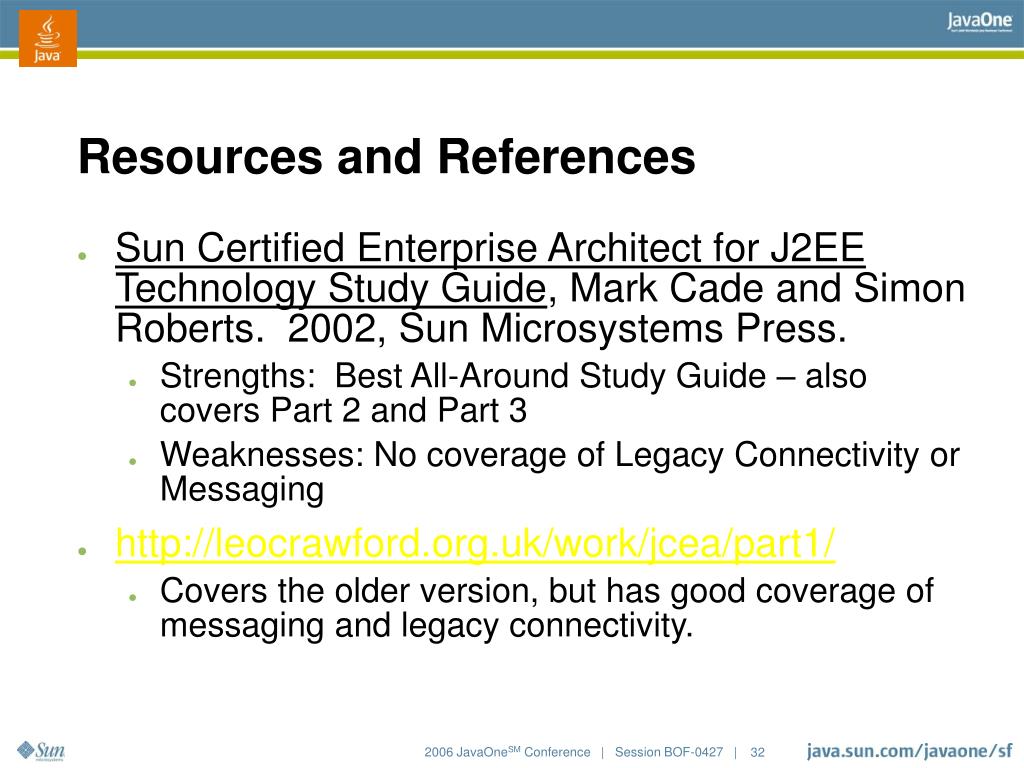Click the orange Java logo icon

point(48,38)
